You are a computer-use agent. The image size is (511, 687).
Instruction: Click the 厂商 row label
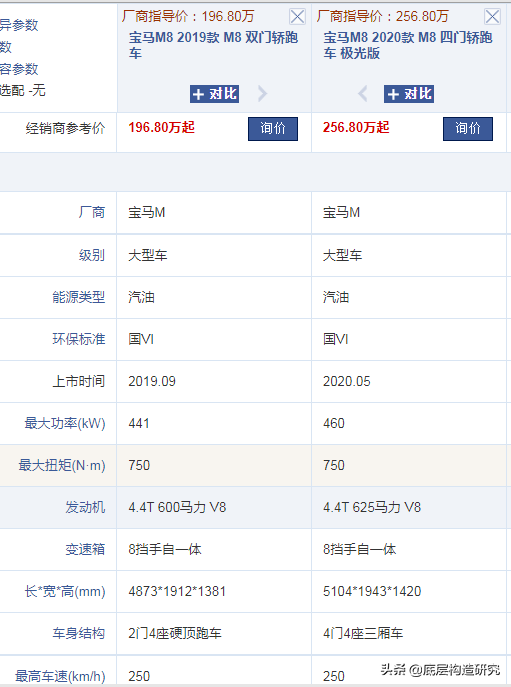[92, 212]
